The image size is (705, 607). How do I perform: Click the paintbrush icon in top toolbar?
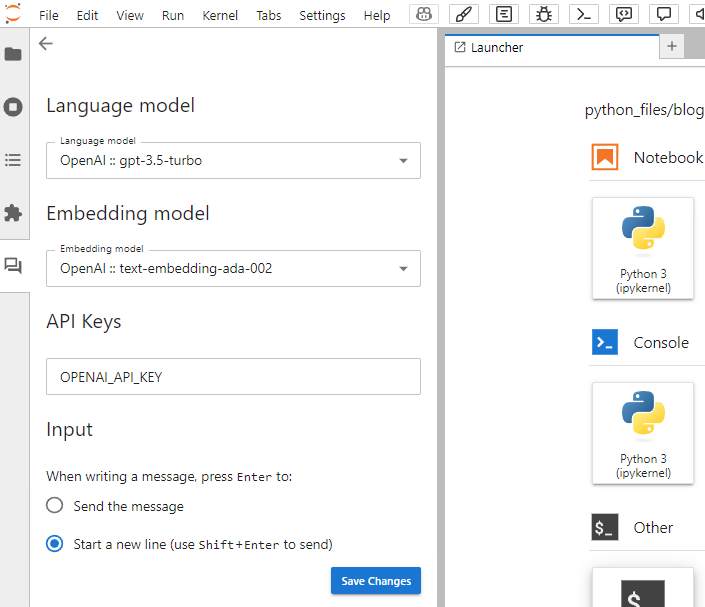click(x=464, y=15)
